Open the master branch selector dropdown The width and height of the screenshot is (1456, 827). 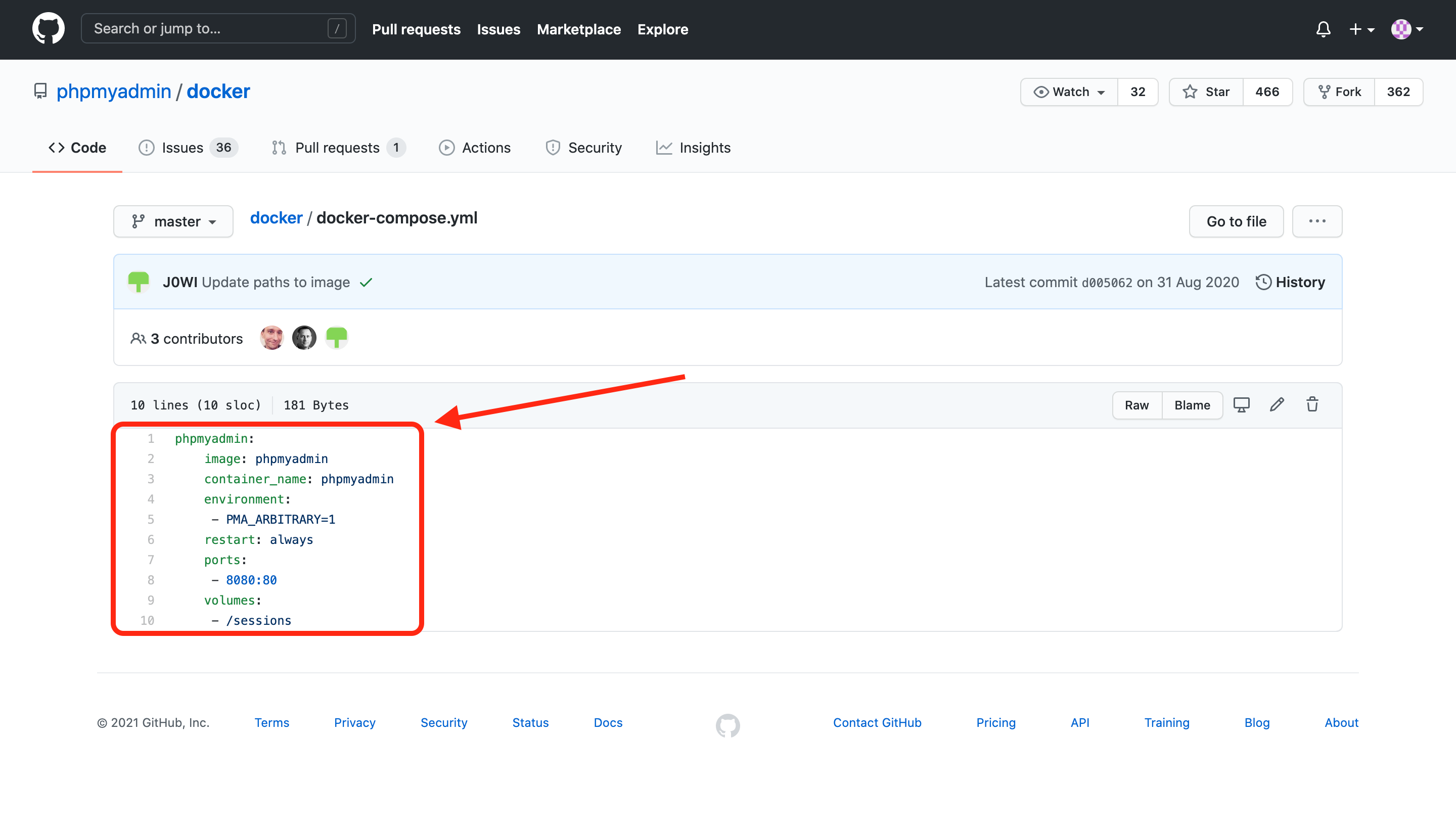click(x=173, y=221)
